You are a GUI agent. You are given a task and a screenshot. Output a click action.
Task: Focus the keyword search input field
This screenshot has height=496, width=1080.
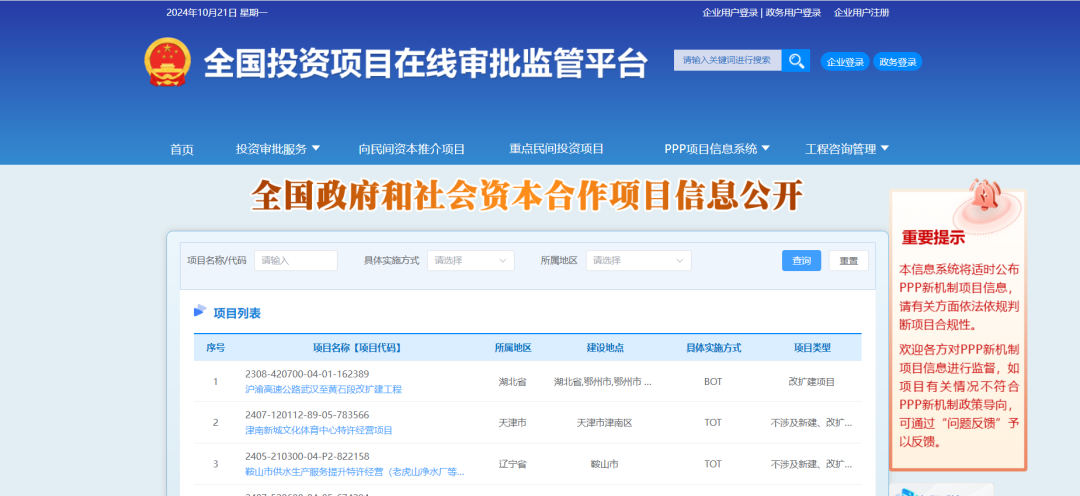[727, 61]
